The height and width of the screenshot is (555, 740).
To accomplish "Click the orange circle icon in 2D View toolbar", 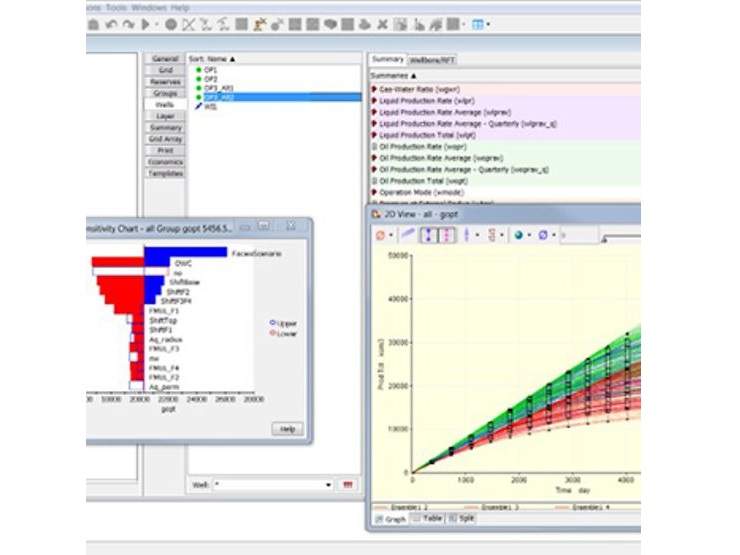I will point(381,236).
